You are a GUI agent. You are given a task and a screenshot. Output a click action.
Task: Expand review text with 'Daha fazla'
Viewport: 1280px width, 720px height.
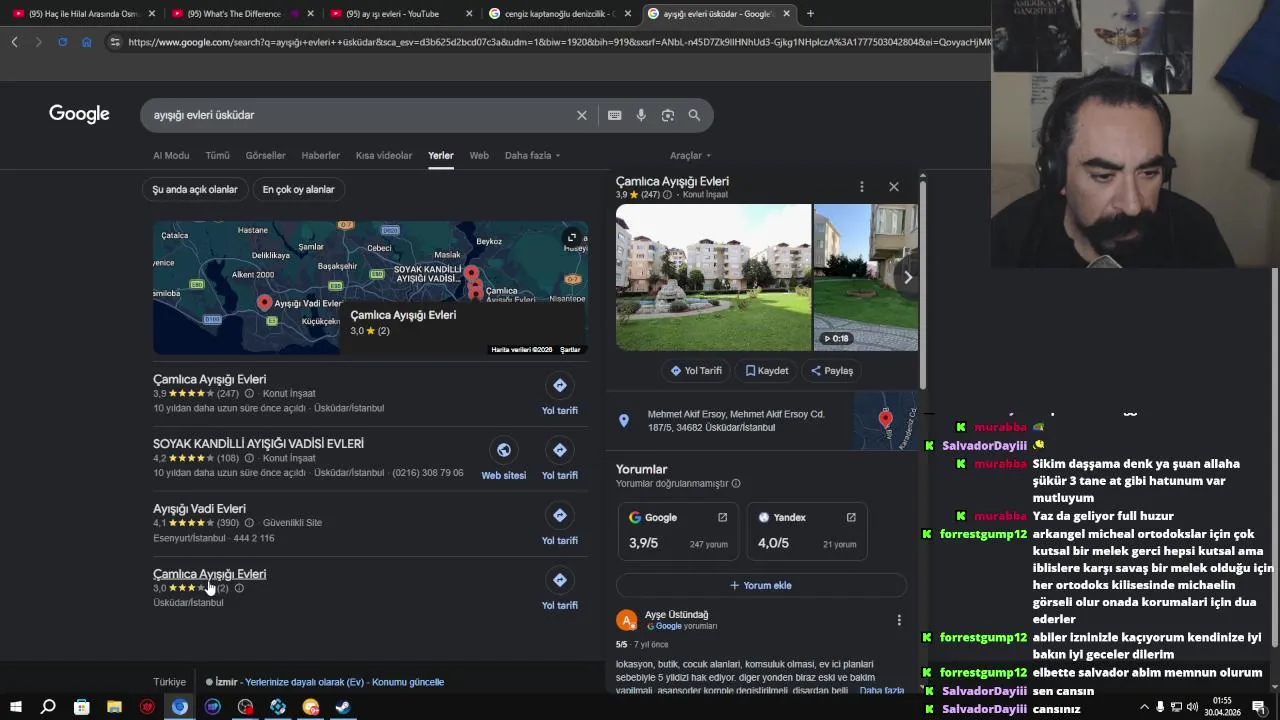pyautogui.click(x=882, y=690)
